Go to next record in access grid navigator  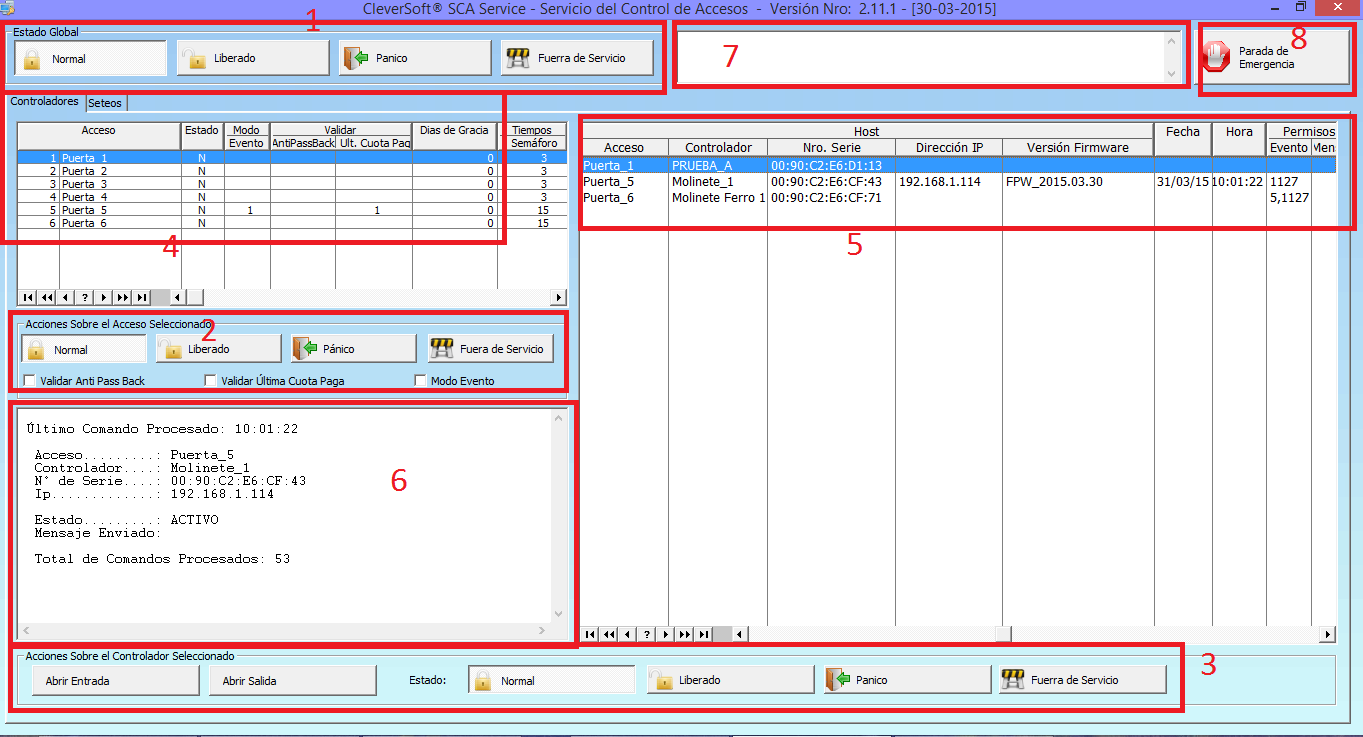tap(104, 297)
